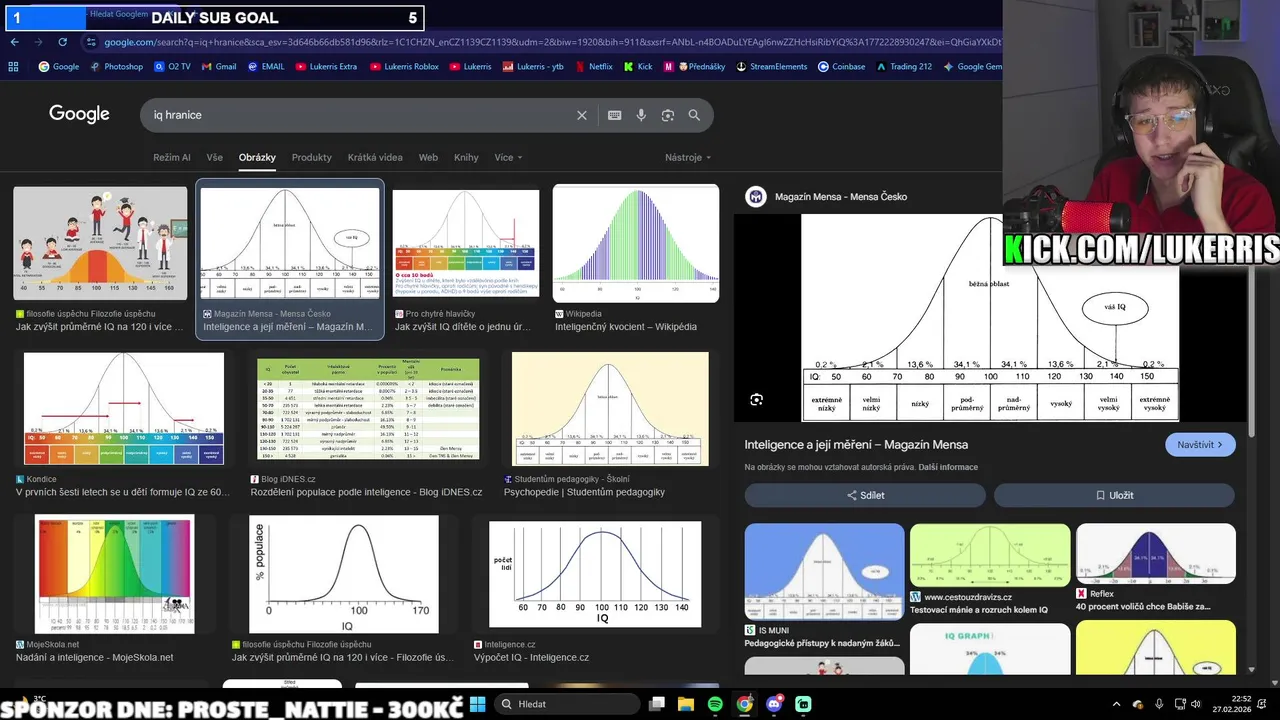This screenshot has height=720, width=1280.
Task: Reload the page using the refresh icon
Action: point(62,42)
